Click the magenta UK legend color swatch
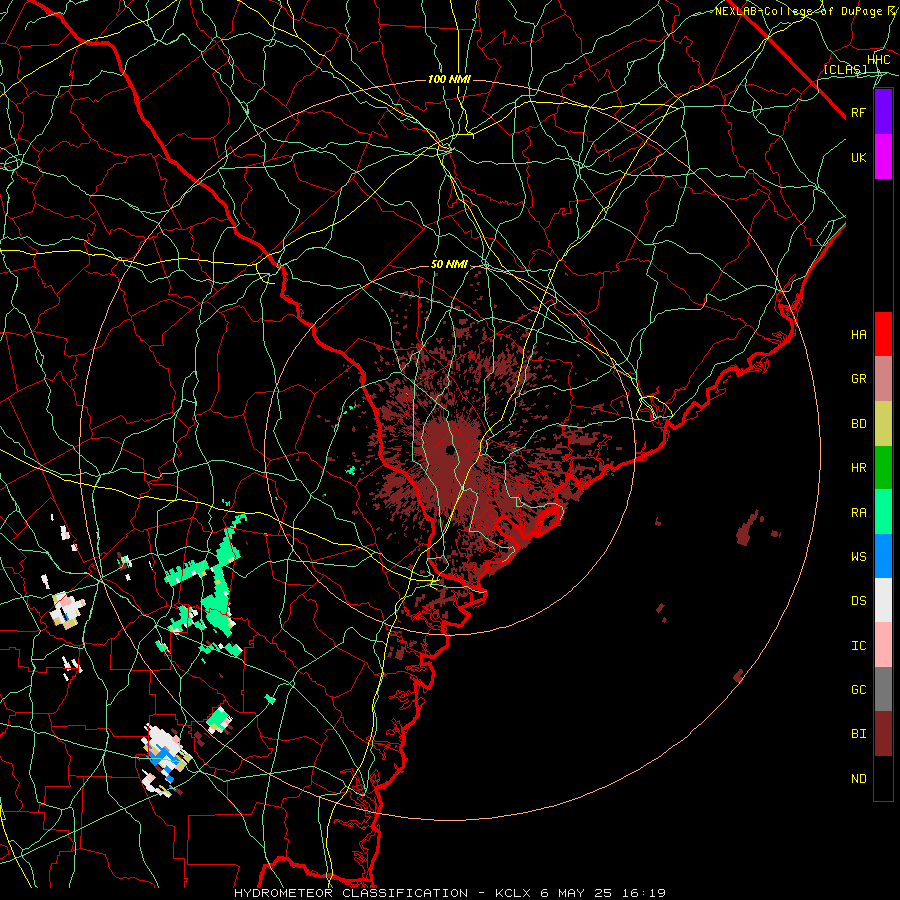The width and height of the screenshot is (900, 900). (x=883, y=157)
